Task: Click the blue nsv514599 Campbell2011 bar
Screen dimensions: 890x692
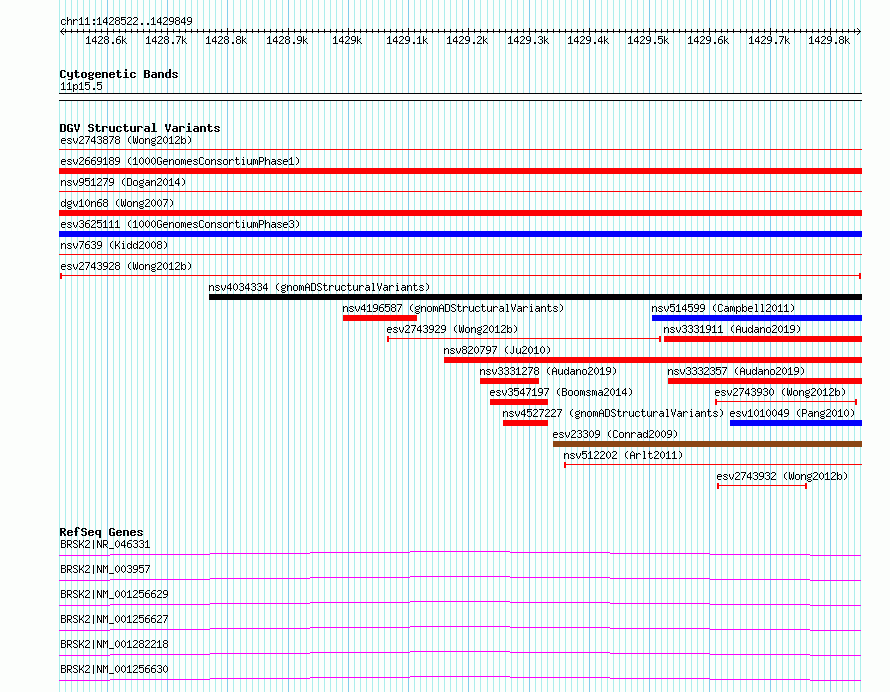Action: point(757,318)
